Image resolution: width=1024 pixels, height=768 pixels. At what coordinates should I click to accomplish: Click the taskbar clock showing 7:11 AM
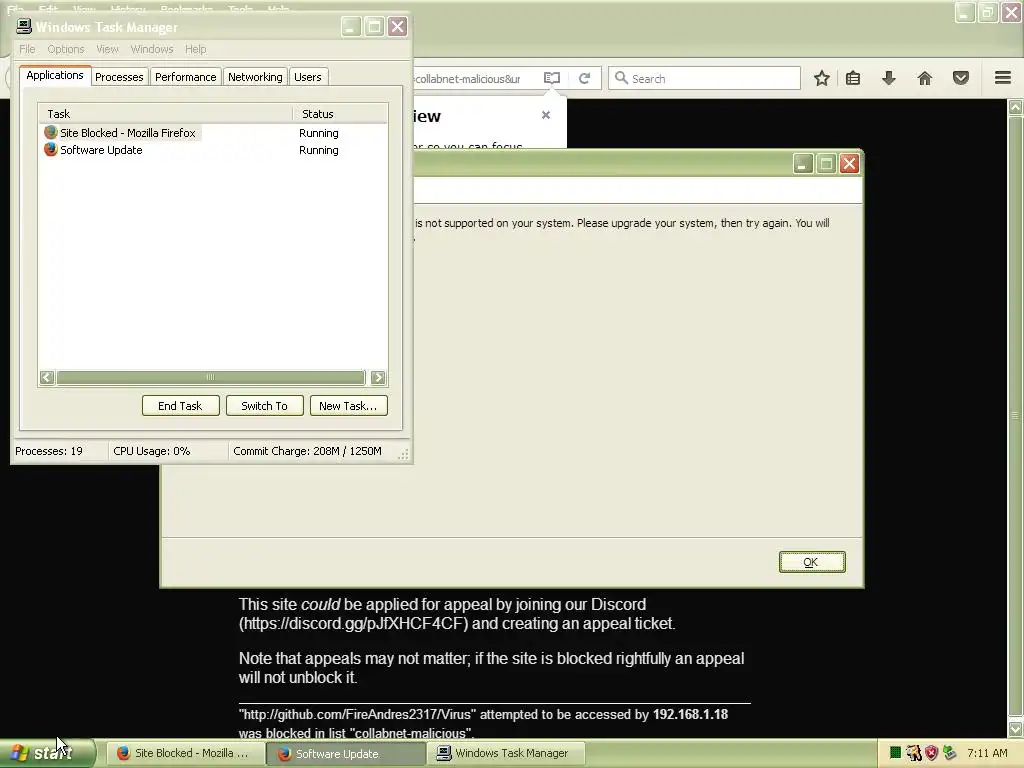click(x=987, y=753)
